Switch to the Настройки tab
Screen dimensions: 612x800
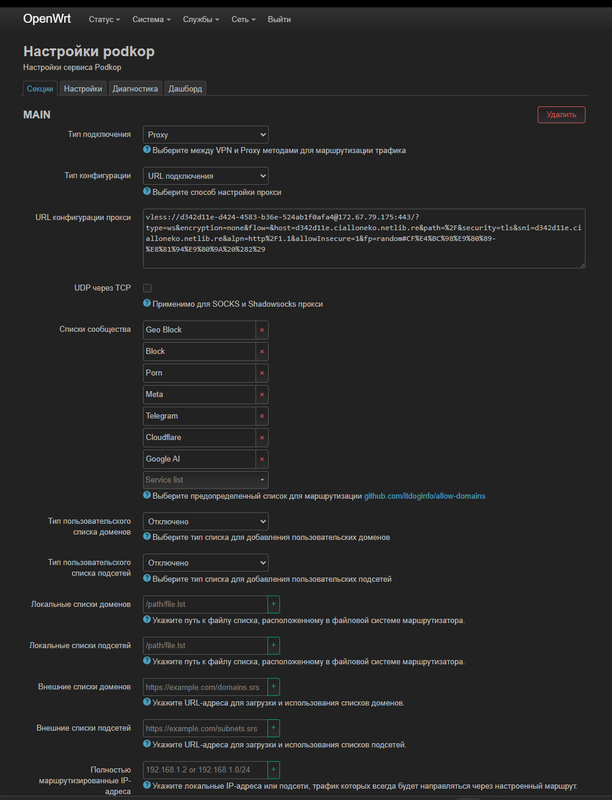pos(83,89)
